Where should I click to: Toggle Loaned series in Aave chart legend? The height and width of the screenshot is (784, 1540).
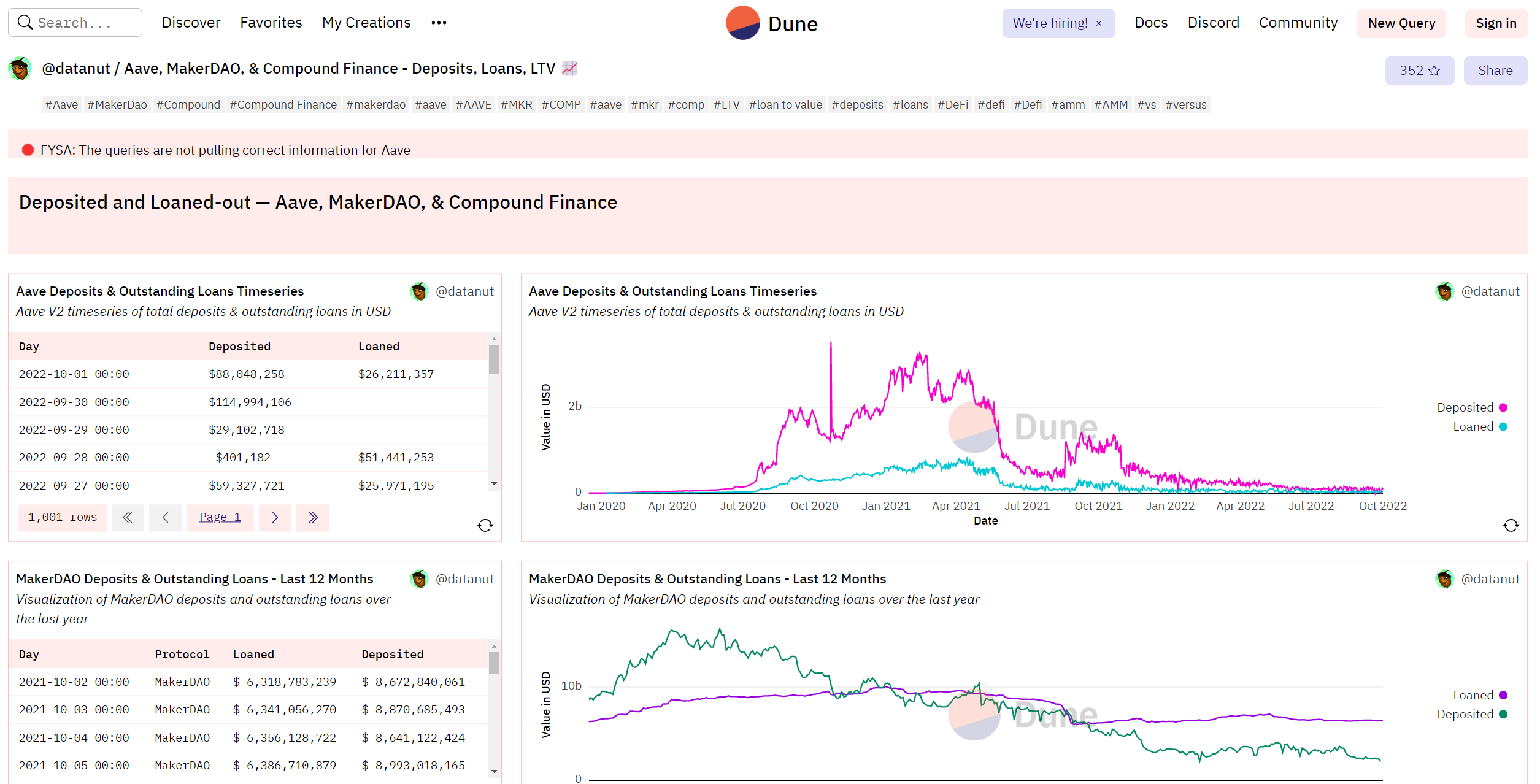[x=1479, y=426]
